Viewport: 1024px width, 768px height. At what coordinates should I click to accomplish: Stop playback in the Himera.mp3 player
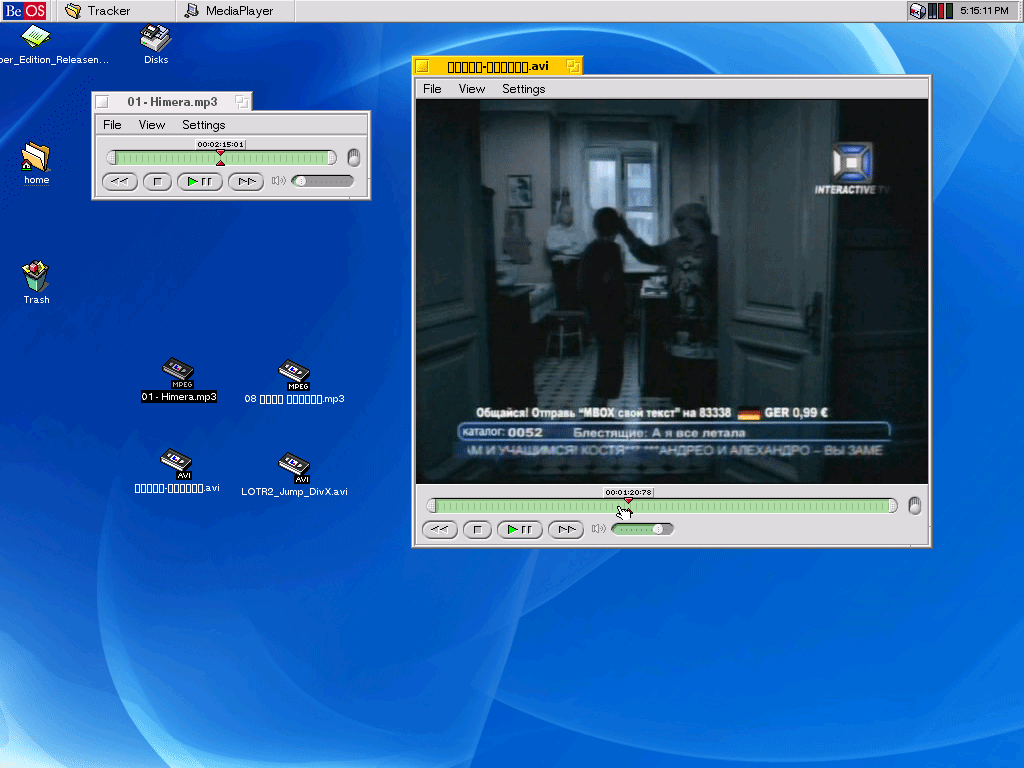coord(157,181)
